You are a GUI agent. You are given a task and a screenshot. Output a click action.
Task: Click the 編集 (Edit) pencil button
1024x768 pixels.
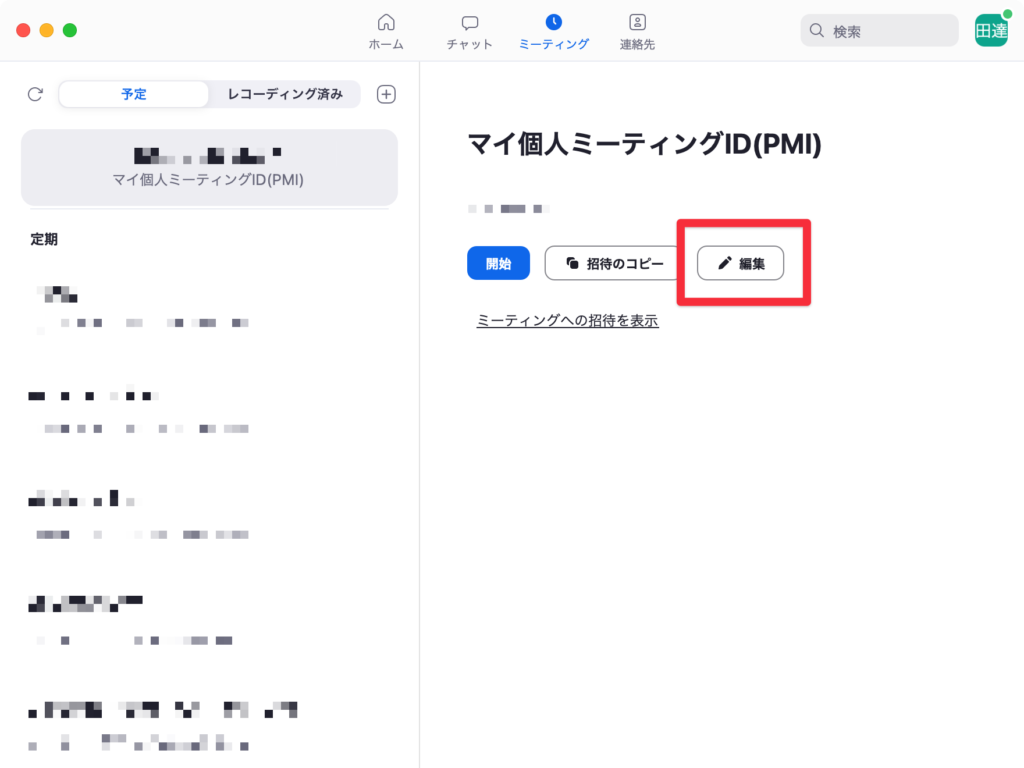point(740,263)
